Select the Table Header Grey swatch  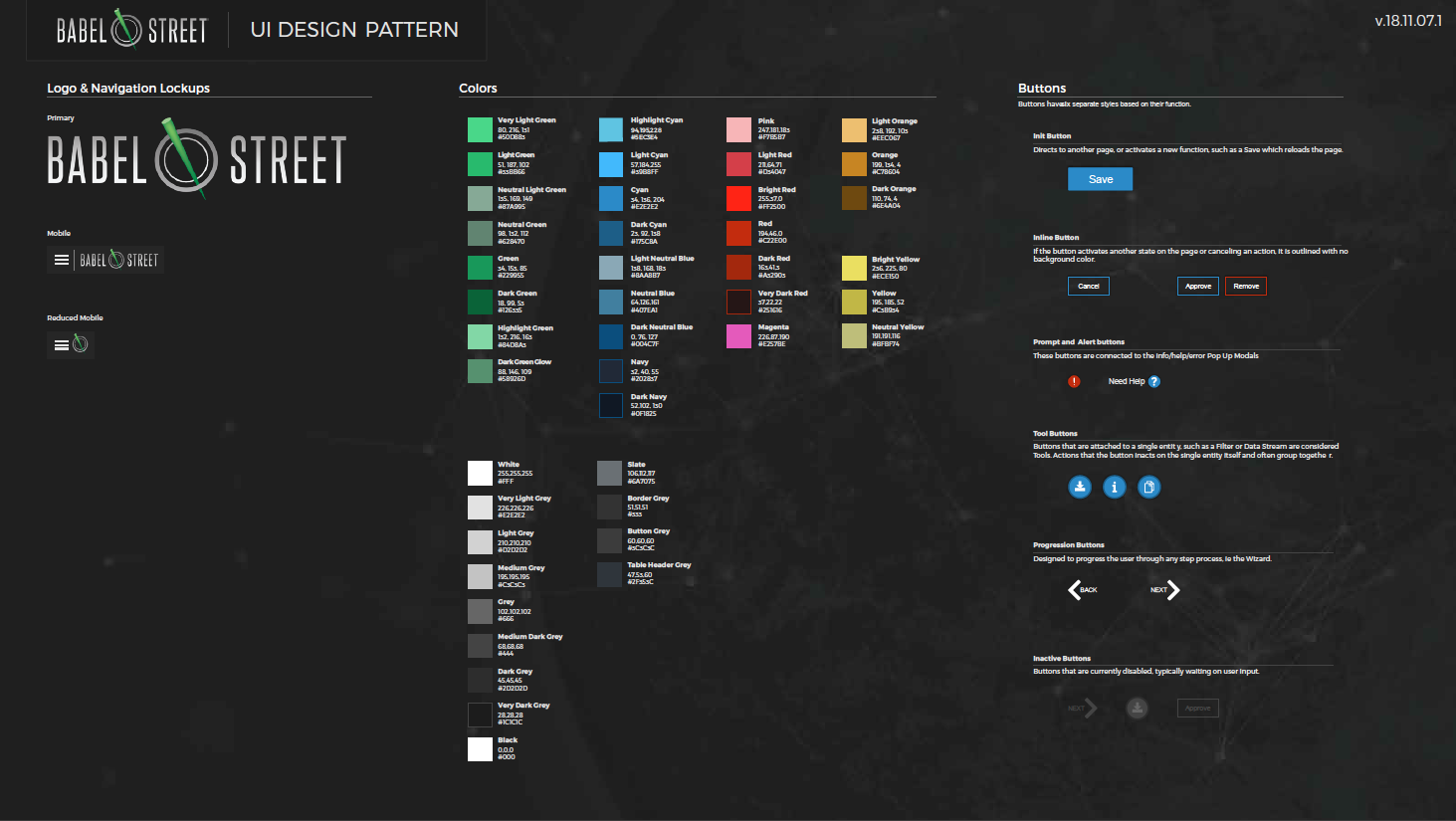(x=609, y=574)
